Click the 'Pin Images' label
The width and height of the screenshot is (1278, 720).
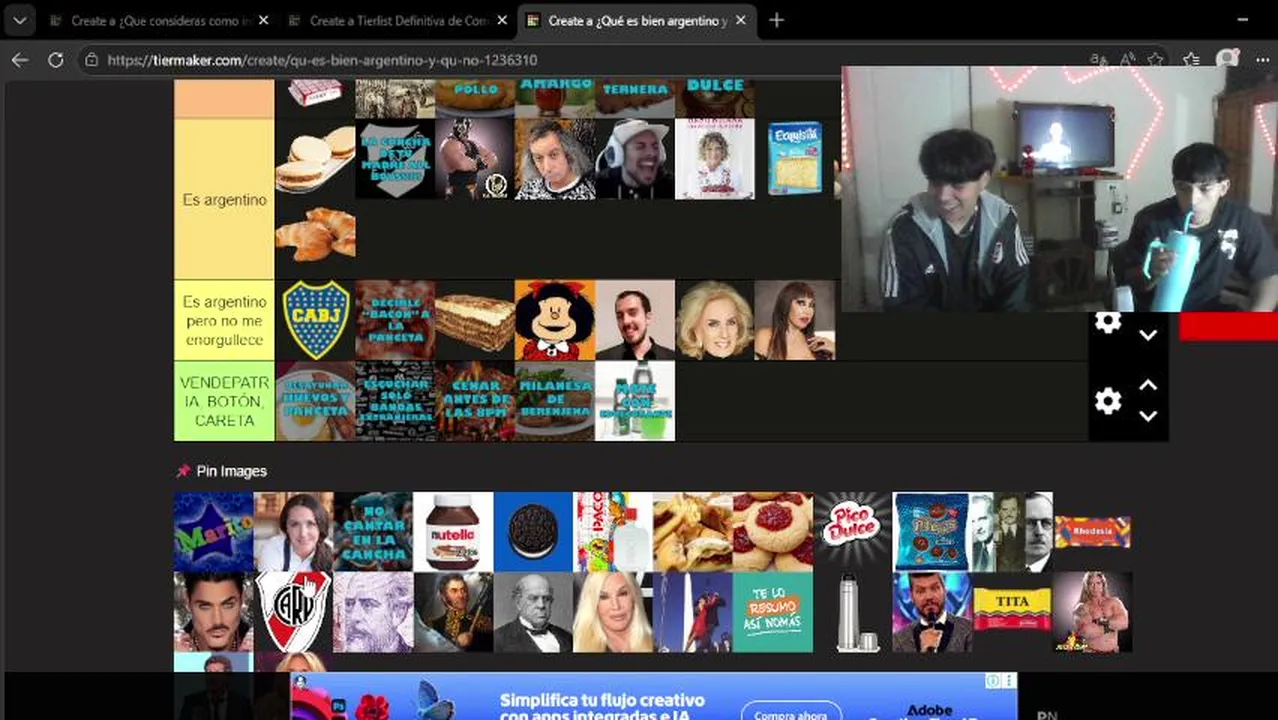click(x=231, y=471)
